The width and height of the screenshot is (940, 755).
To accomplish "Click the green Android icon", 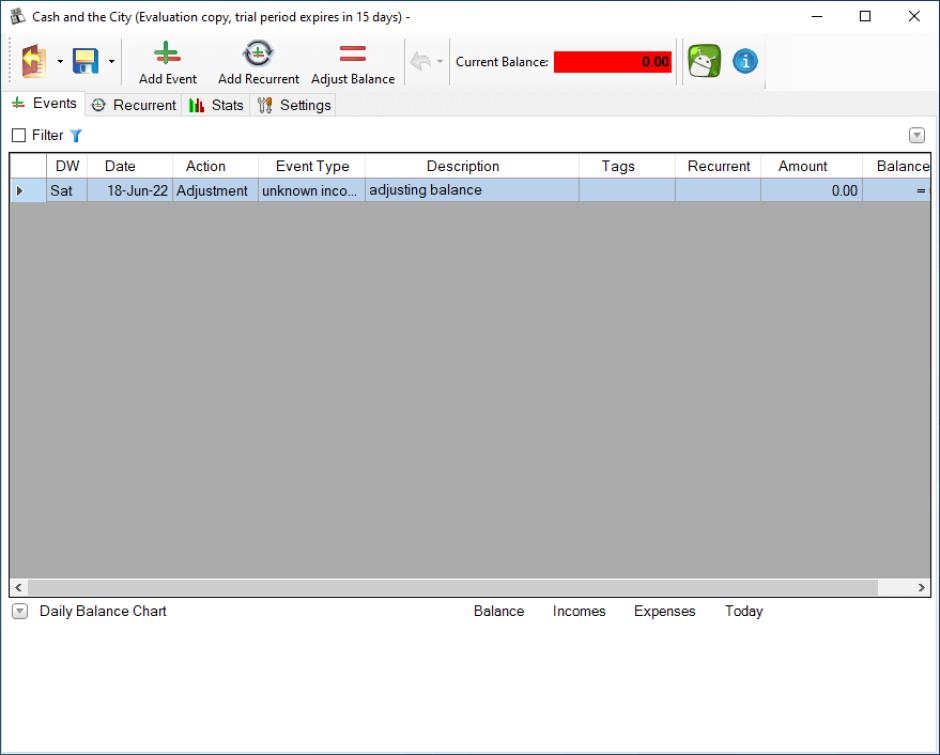I will click(704, 61).
